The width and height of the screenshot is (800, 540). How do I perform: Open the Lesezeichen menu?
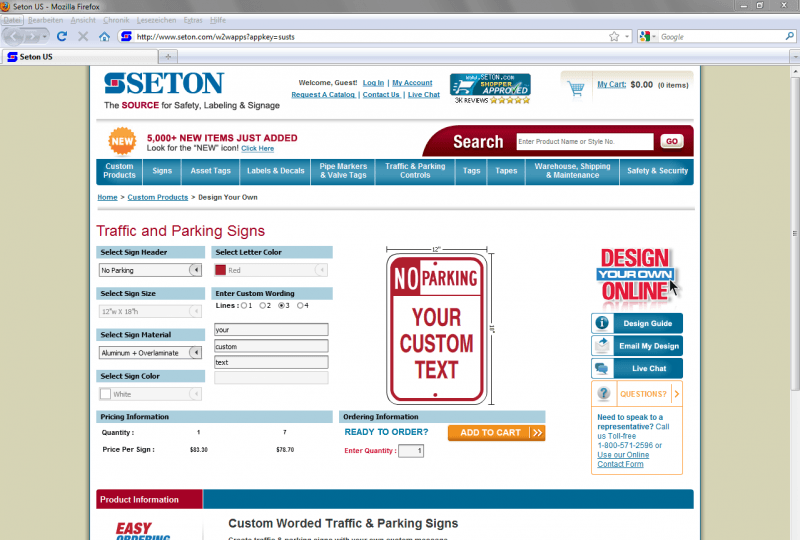156,20
